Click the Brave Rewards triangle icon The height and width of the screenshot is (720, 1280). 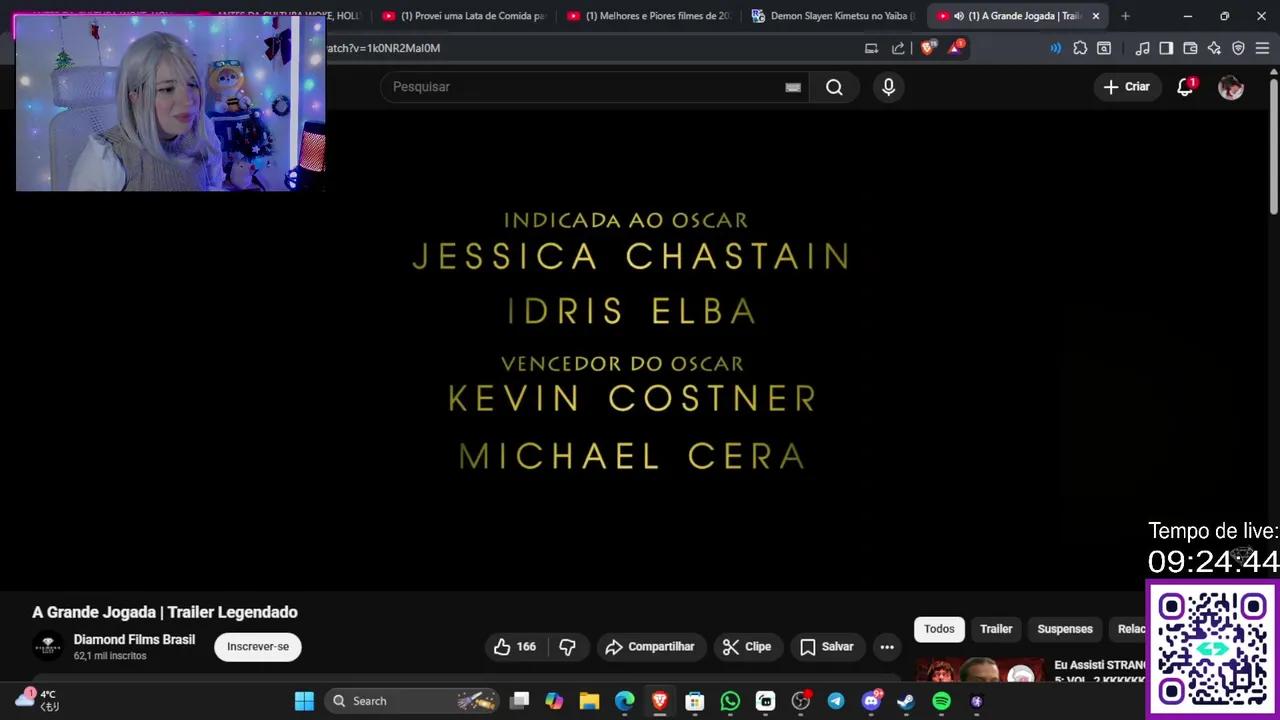coord(956,48)
